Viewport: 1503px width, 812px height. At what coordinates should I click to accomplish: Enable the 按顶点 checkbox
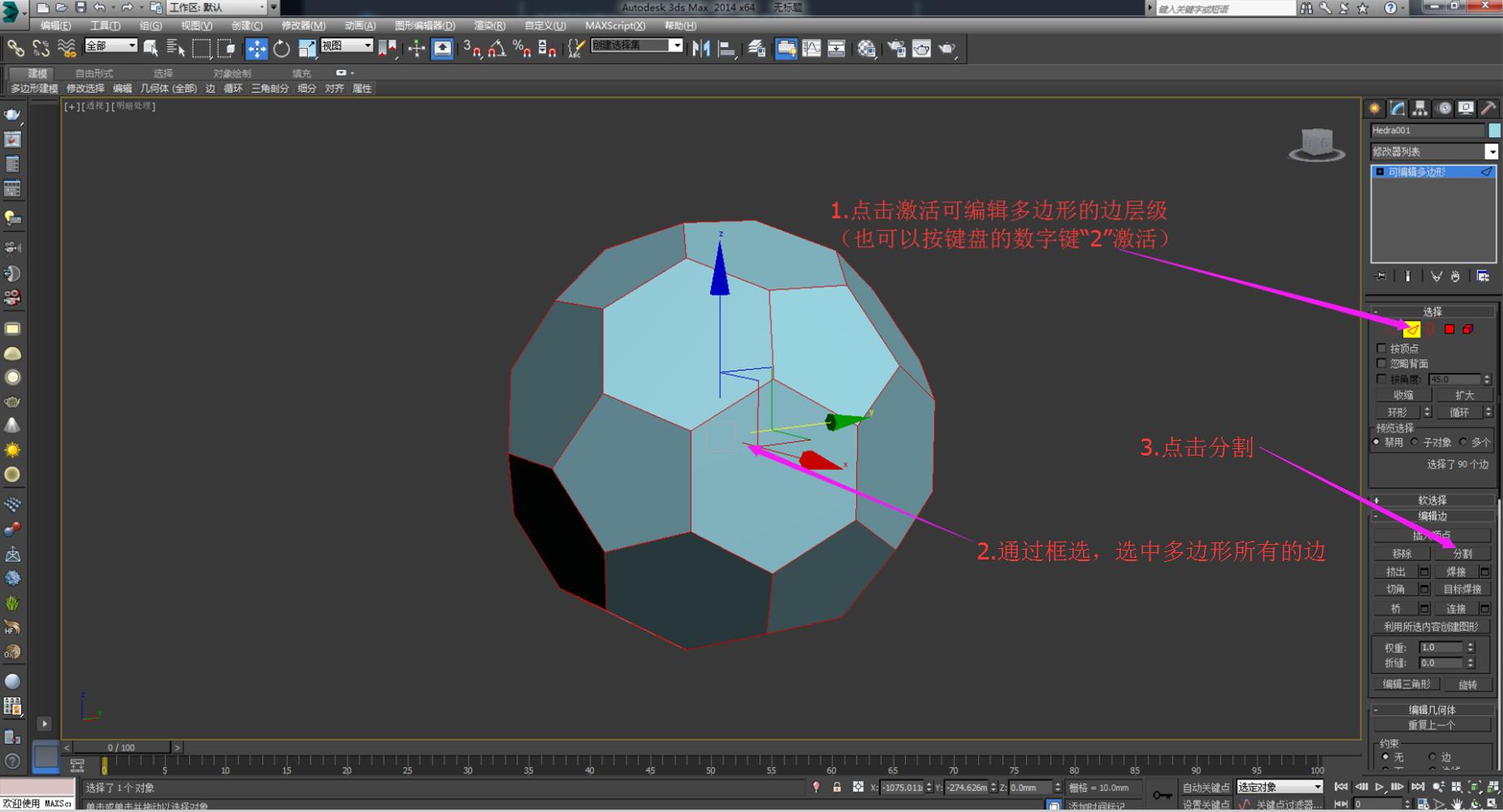[1382, 348]
